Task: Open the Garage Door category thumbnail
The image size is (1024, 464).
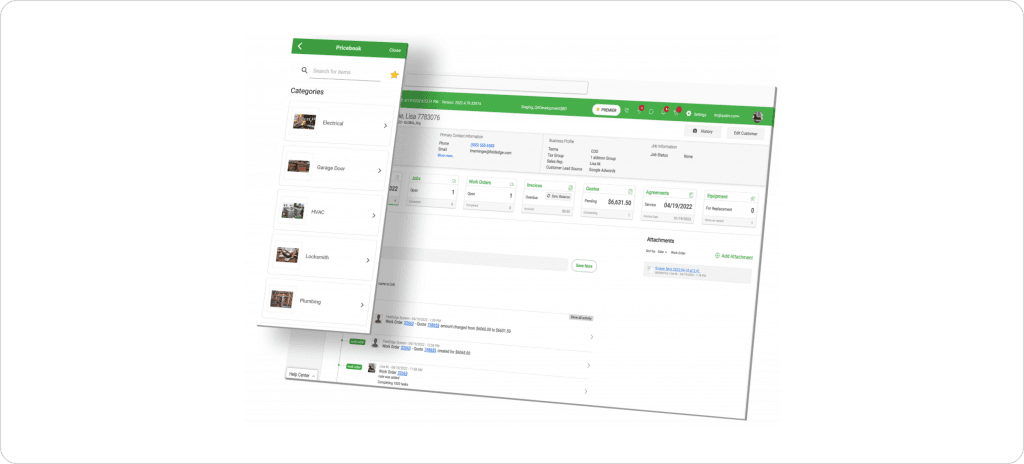Action: pyautogui.click(x=298, y=166)
